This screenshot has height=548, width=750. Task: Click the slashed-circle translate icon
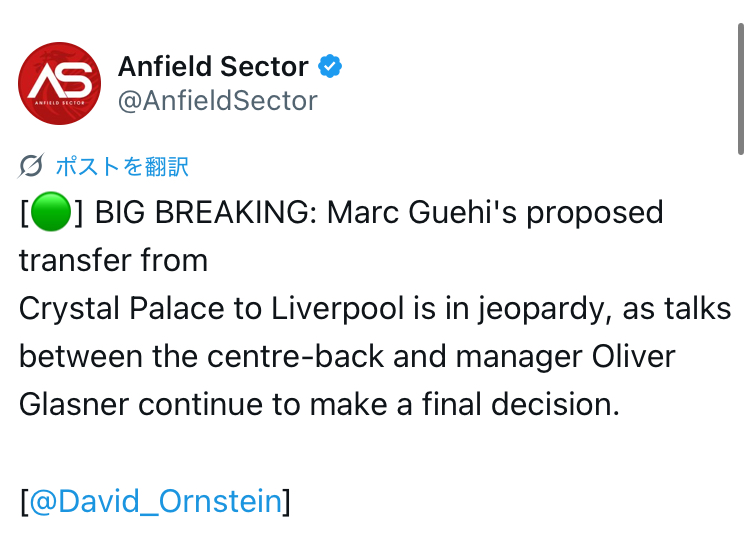[x=31, y=166]
